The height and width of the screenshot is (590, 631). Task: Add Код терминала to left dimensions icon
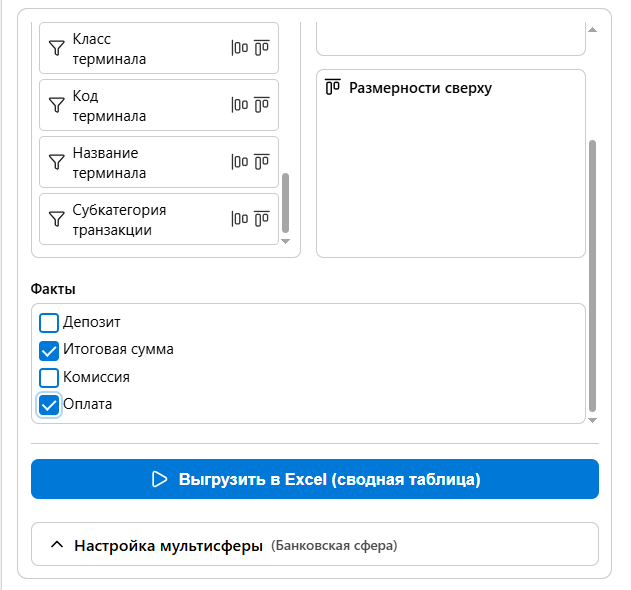coord(240,105)
